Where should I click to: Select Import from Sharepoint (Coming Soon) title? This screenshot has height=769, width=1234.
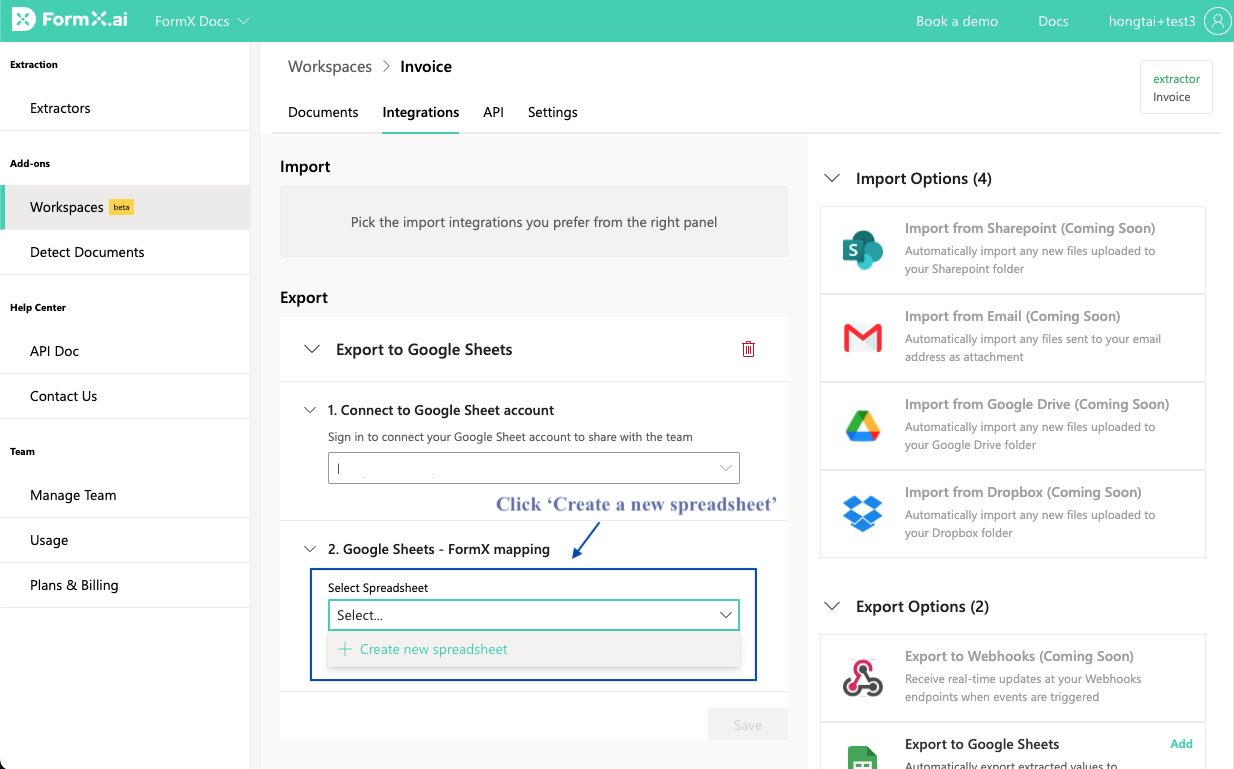(x=1030, y=228)
